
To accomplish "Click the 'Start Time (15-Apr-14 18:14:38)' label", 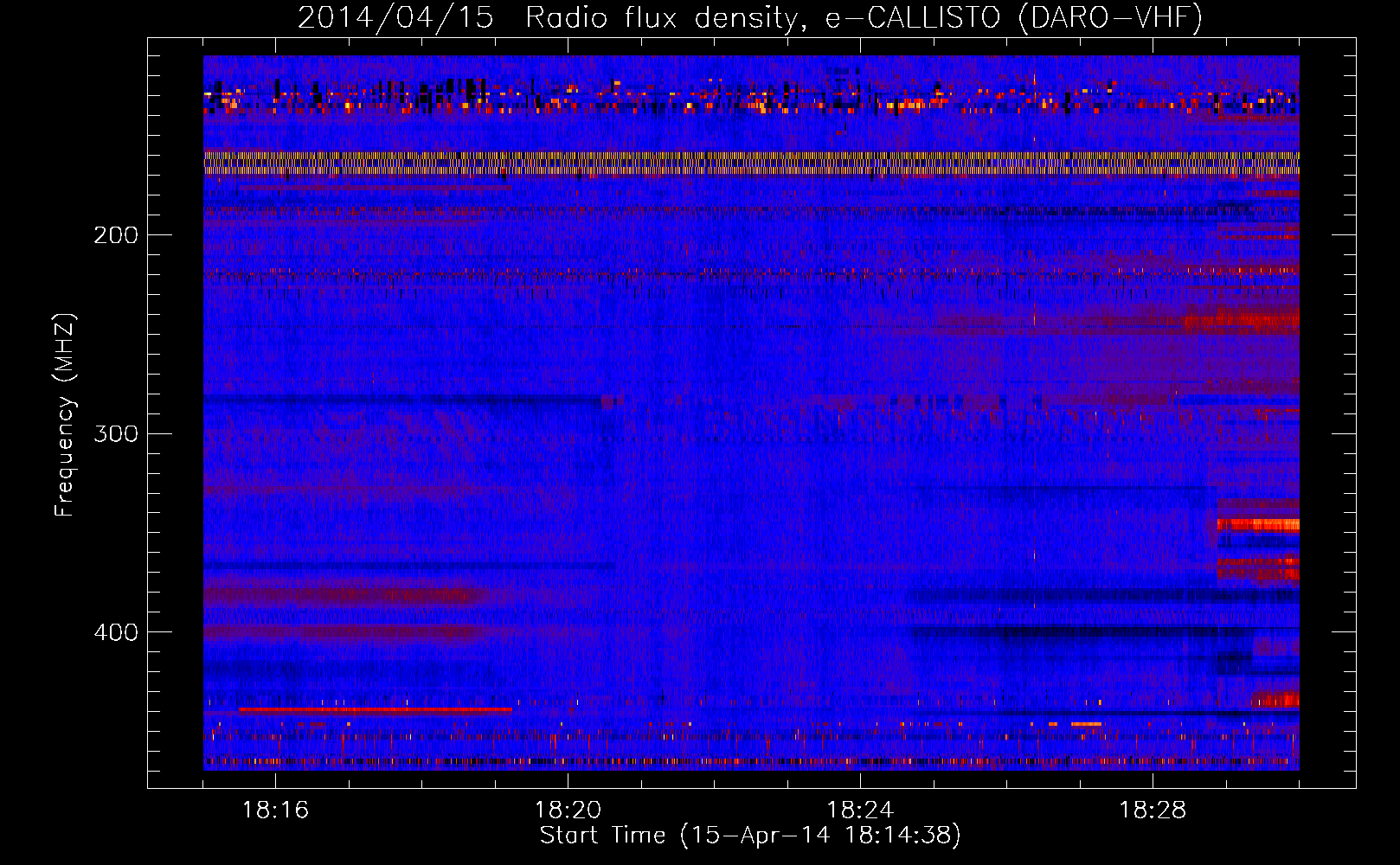I will click(750, 836).
